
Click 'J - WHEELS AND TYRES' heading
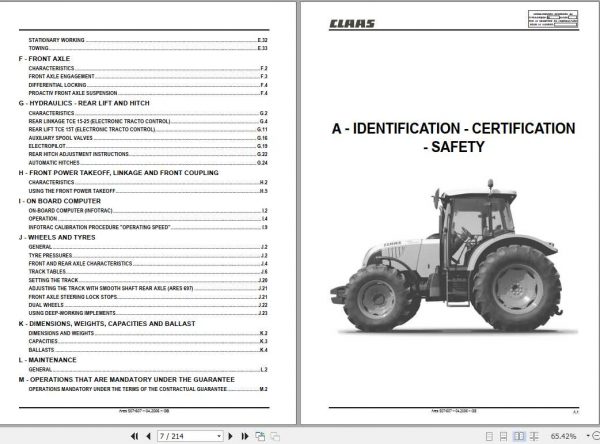click(57, 237)
